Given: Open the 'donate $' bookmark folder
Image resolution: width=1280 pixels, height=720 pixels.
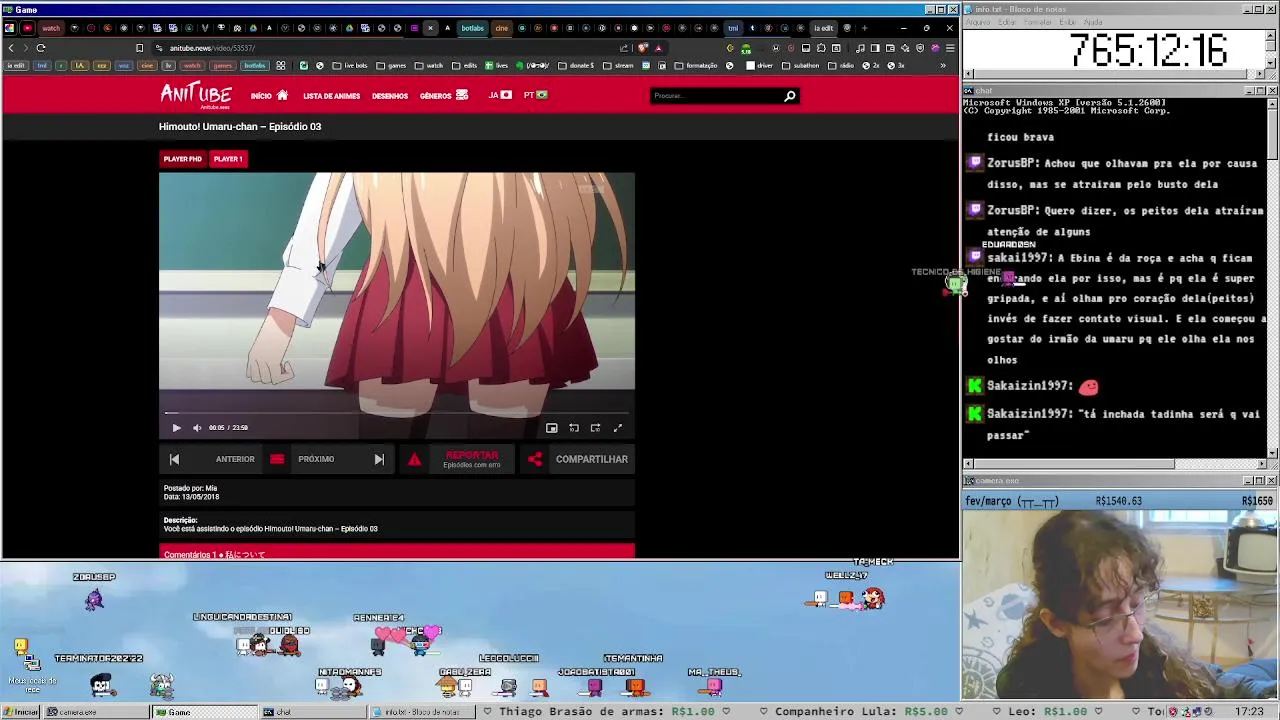Looking at the screenshot, I should (x=575, y=66).
